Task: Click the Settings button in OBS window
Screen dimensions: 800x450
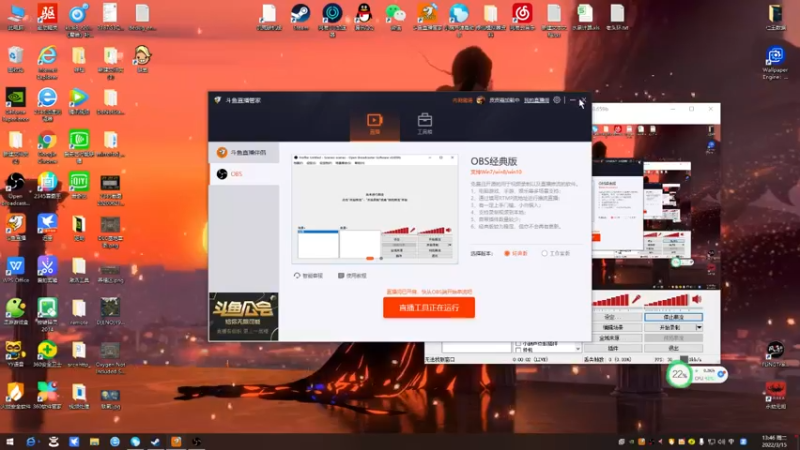Action: pos(613,317)
